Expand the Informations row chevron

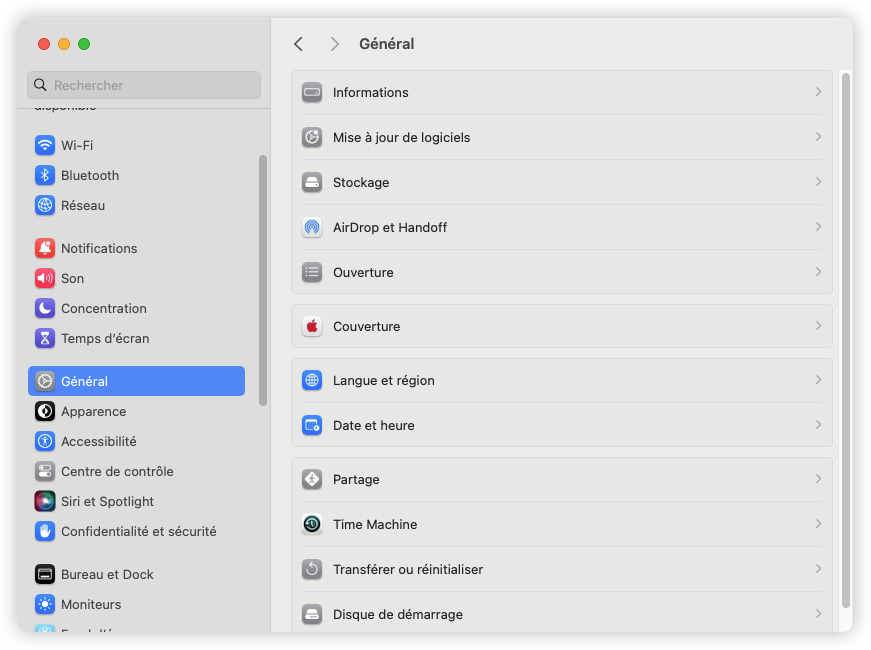818,92
